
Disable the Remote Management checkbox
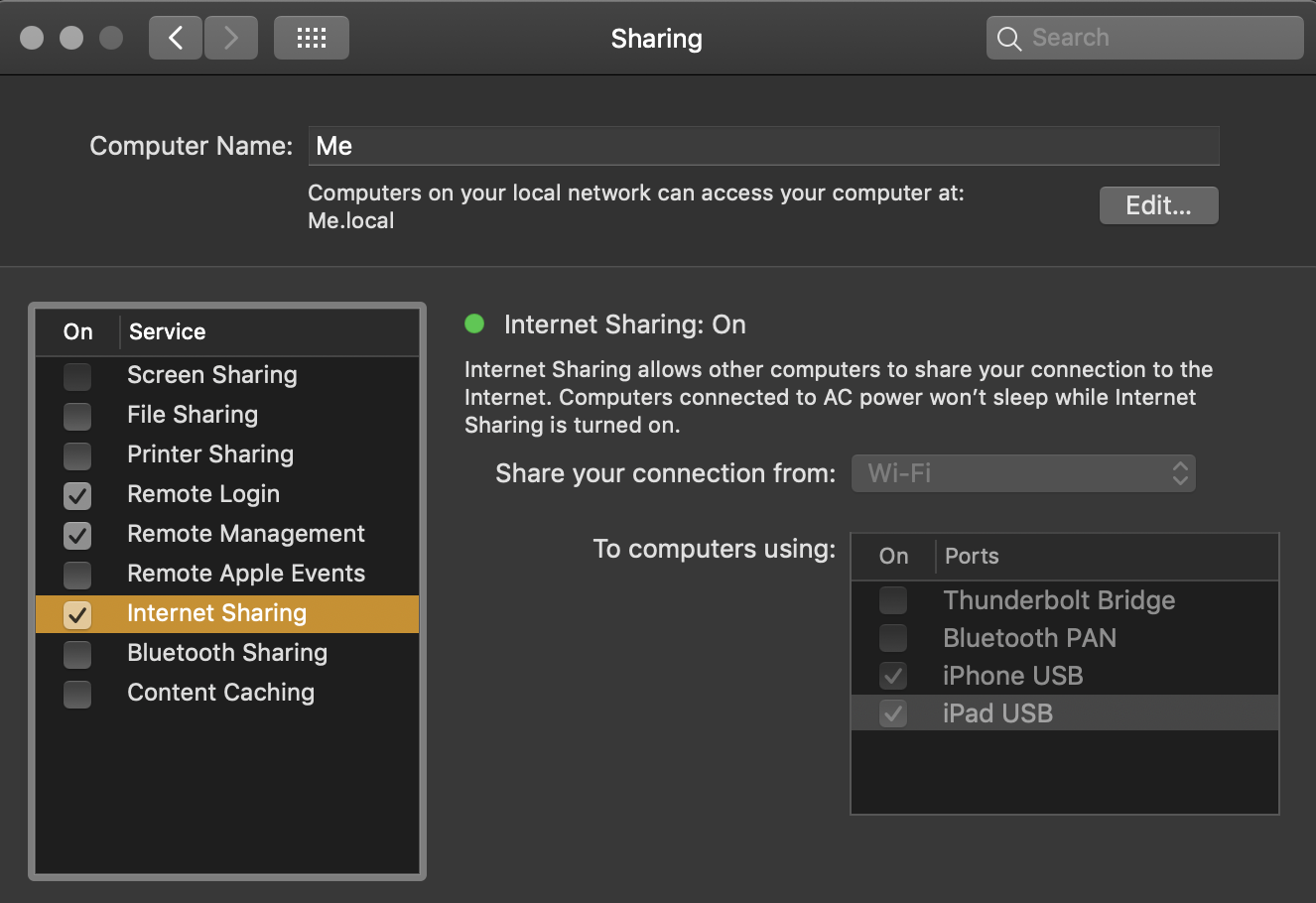(x=77, y=535)
